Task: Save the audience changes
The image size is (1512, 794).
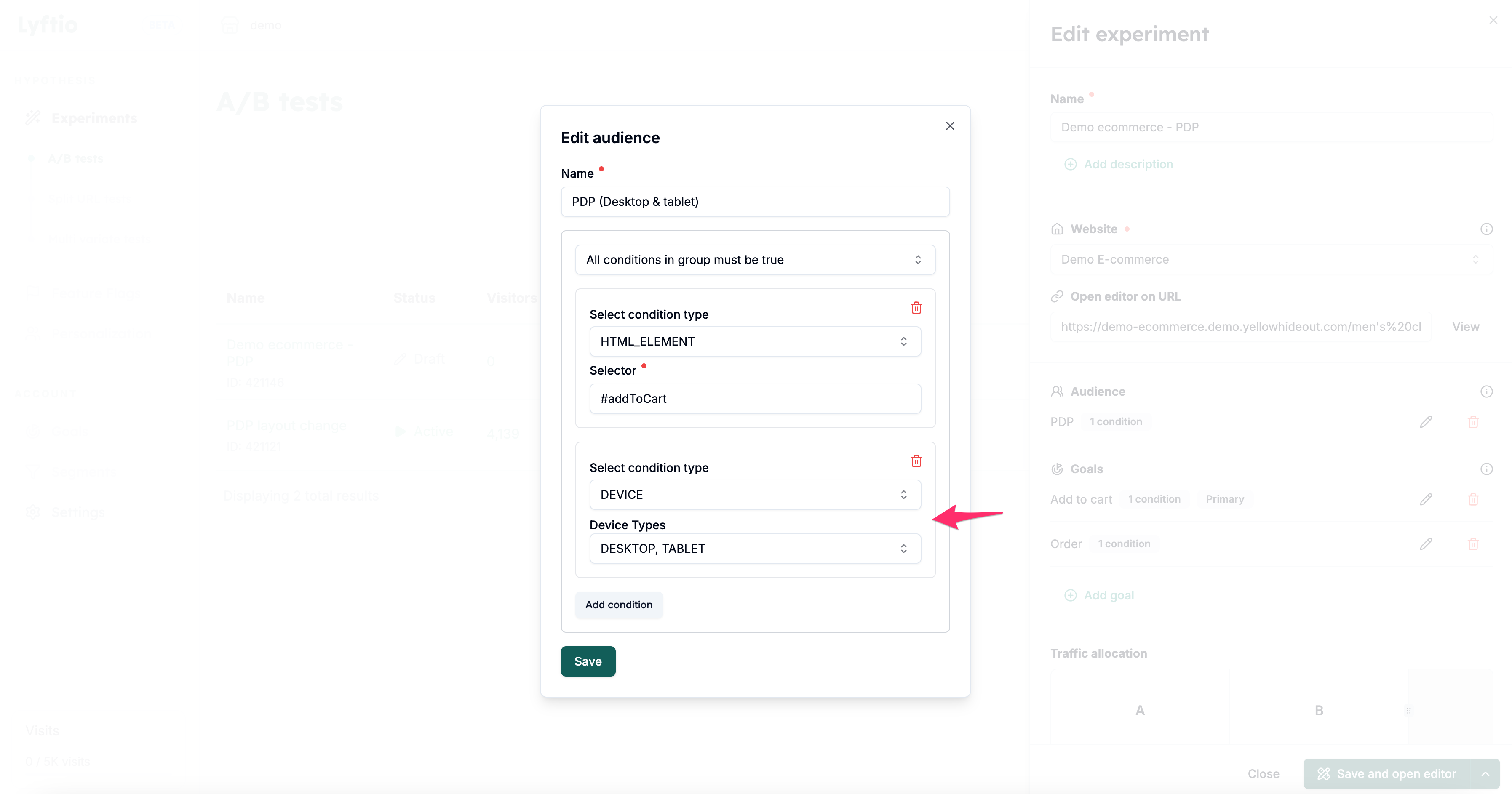Action: [588, 661]
